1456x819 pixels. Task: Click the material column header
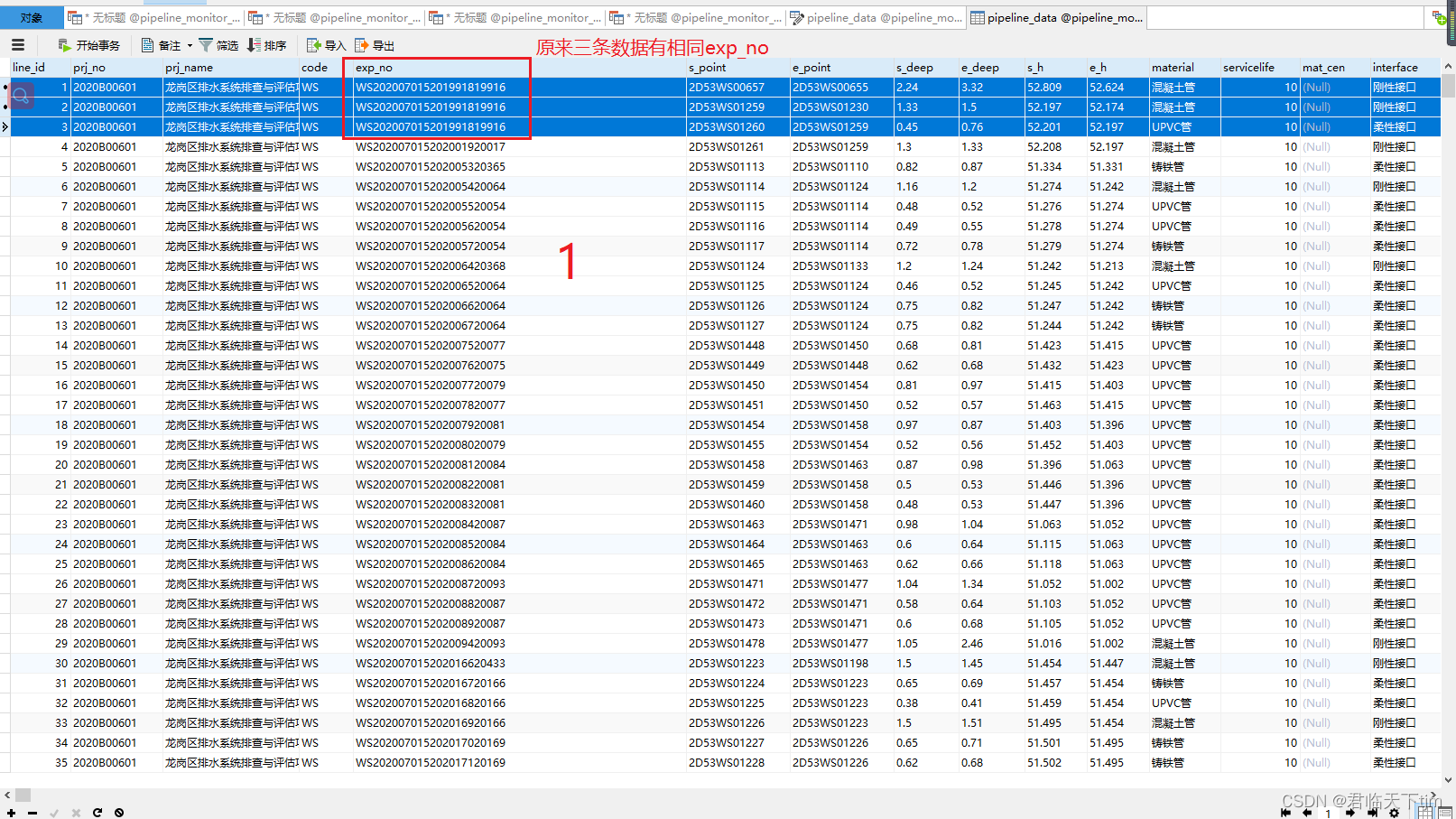[x=1184, y=68]
